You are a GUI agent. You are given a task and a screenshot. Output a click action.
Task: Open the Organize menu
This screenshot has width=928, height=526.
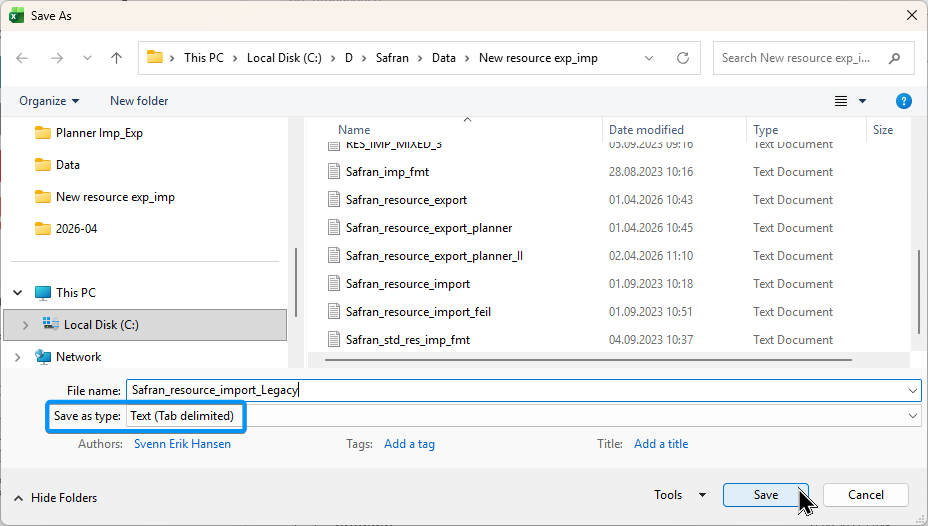(x=49, y=101)
